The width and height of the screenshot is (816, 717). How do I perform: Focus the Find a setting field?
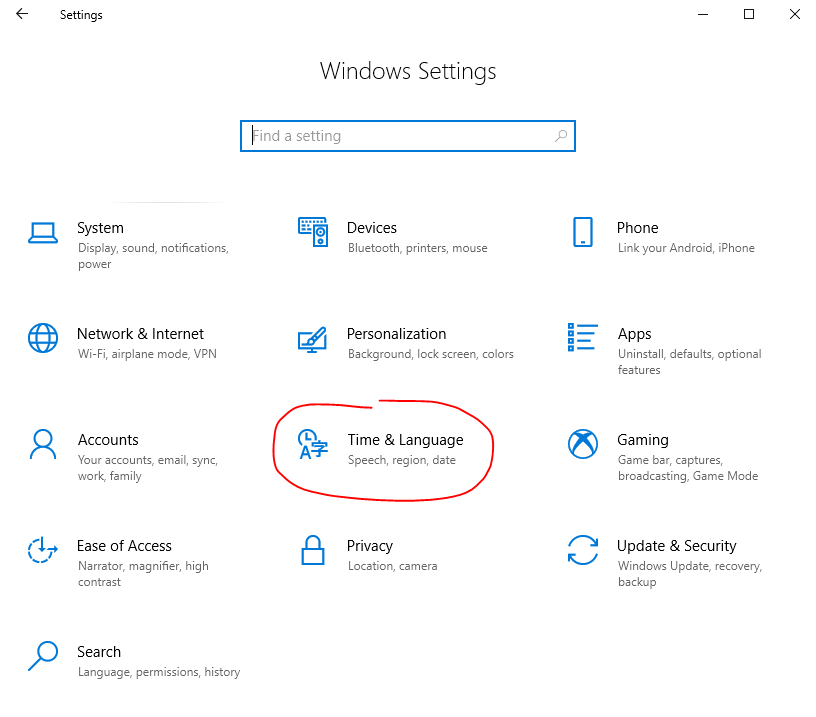[x=407, y=136]
